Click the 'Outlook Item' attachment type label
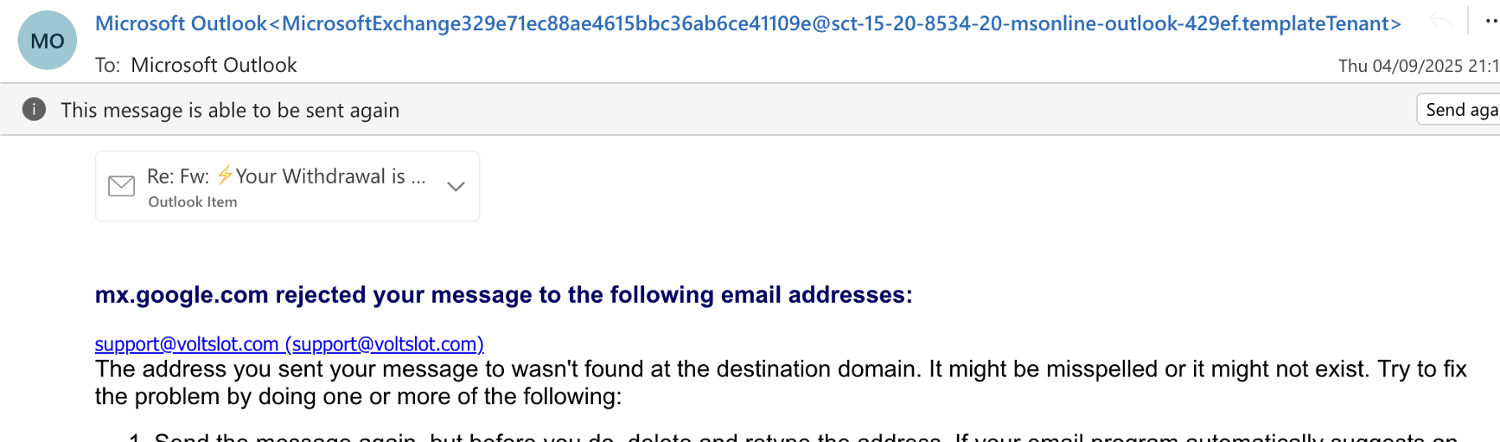Image resolution: width=1500 pixels, height=442 pixels. point(192,202)
